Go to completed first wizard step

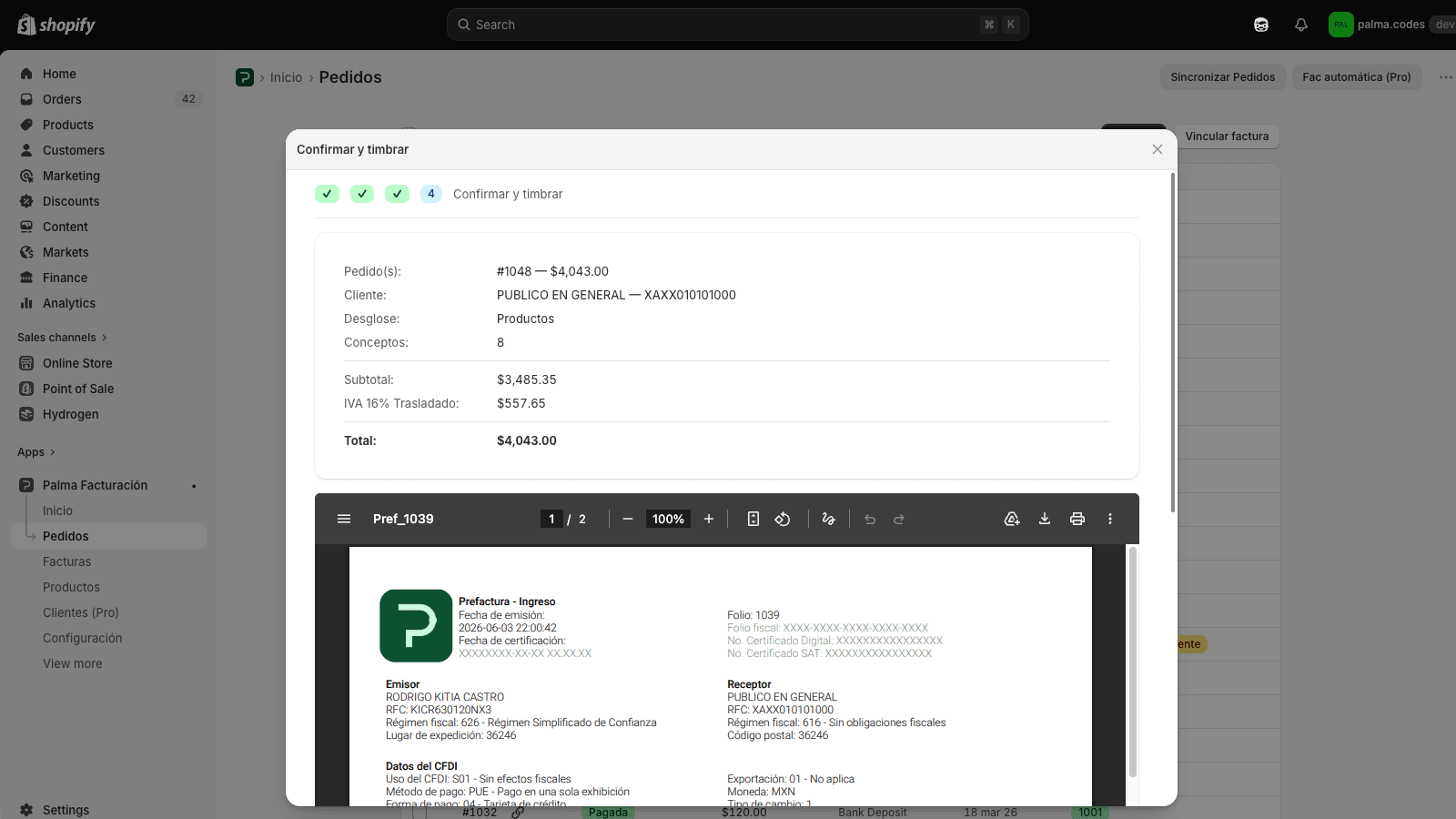pyautogui.click(x=327, y=194)
